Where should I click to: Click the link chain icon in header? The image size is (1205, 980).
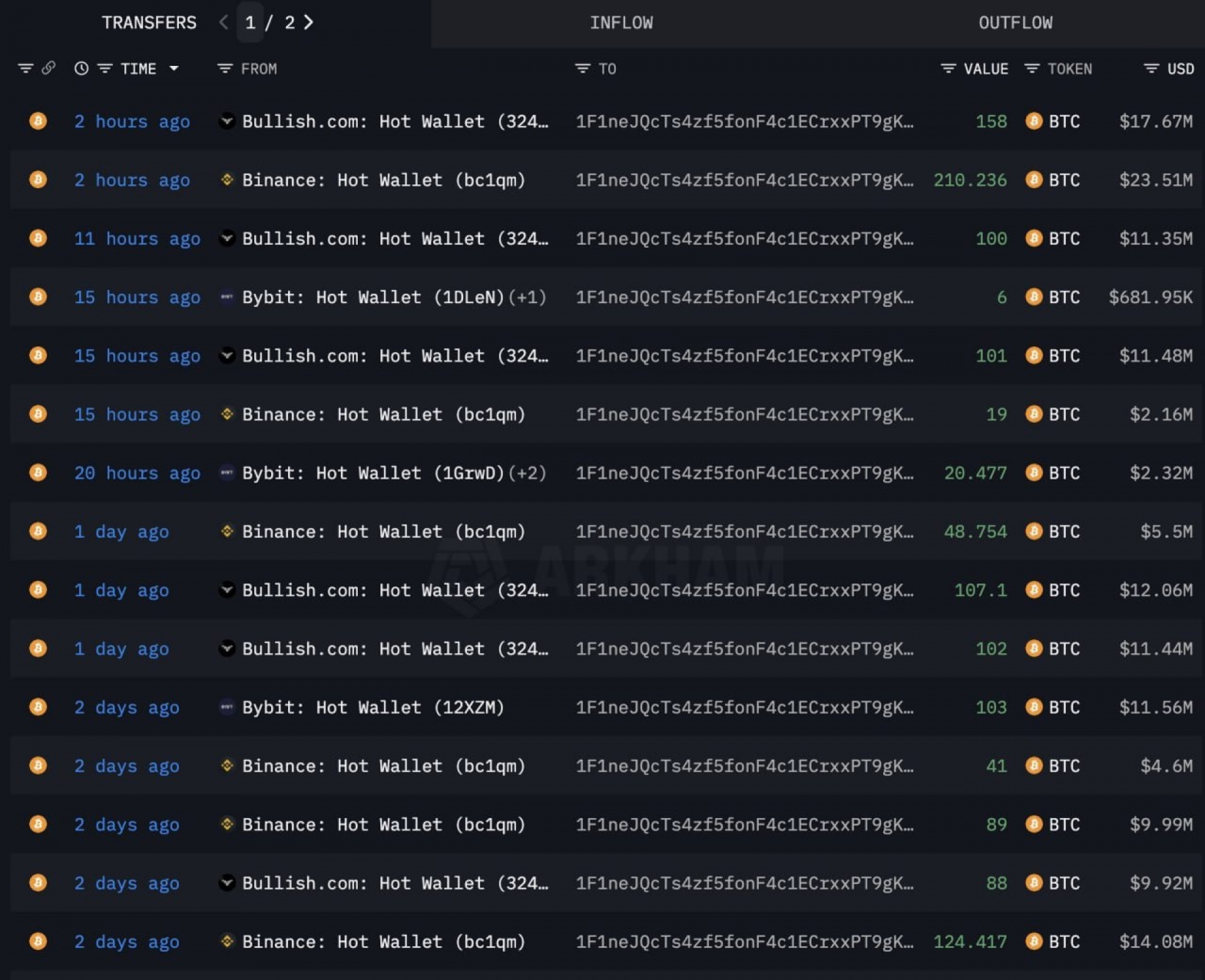coord(48,68)
